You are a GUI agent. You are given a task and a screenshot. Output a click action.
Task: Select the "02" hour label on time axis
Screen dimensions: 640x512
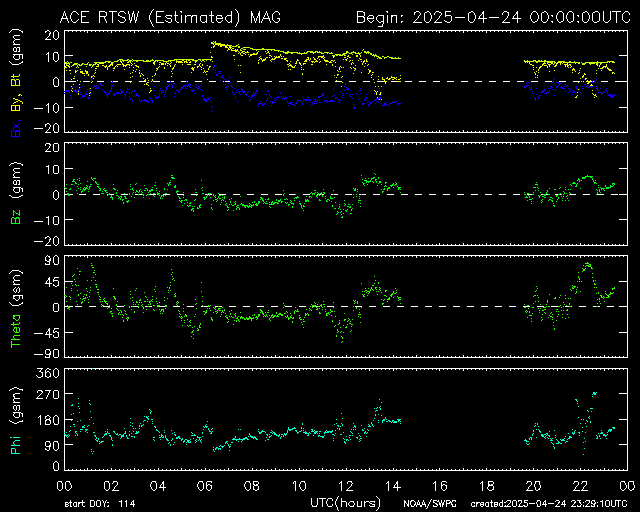pos(111,486)
